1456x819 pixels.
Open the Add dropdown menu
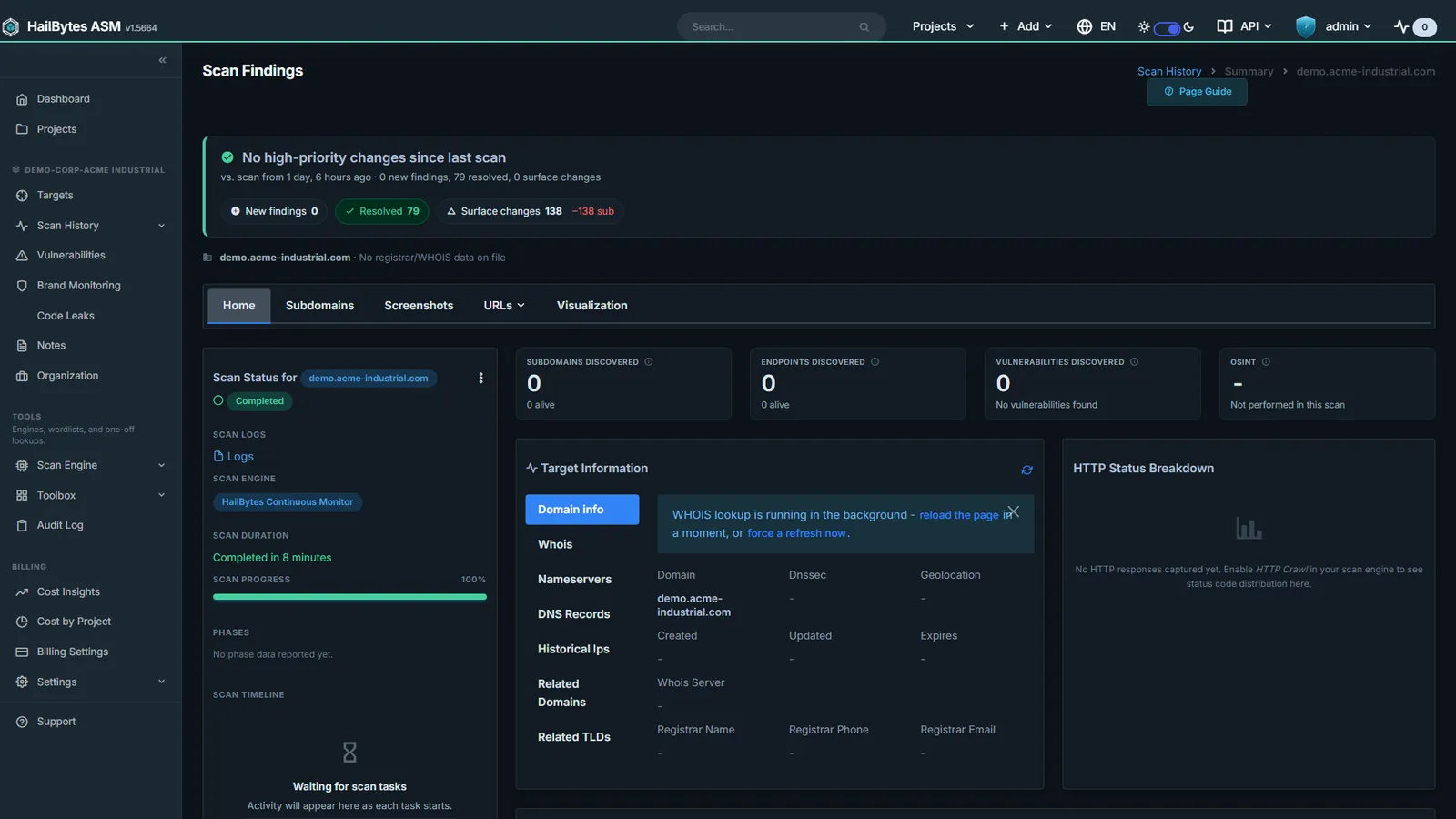pos(1026,26)
